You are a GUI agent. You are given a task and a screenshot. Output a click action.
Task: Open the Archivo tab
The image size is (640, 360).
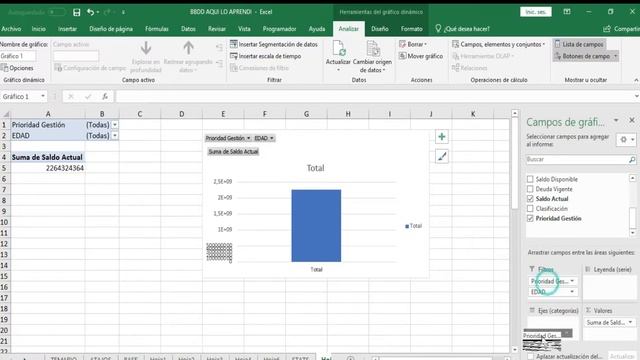tap(11, 29)
